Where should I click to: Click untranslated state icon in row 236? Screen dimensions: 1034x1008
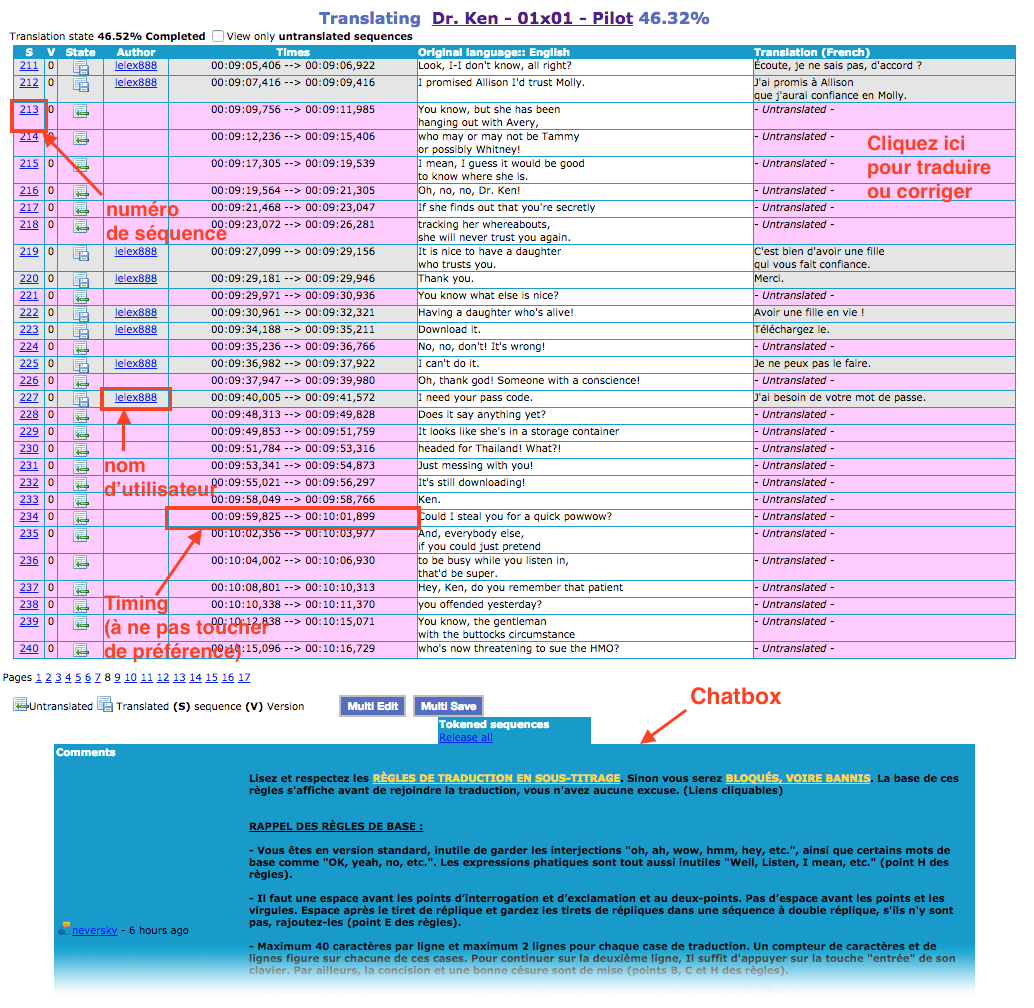80,562
